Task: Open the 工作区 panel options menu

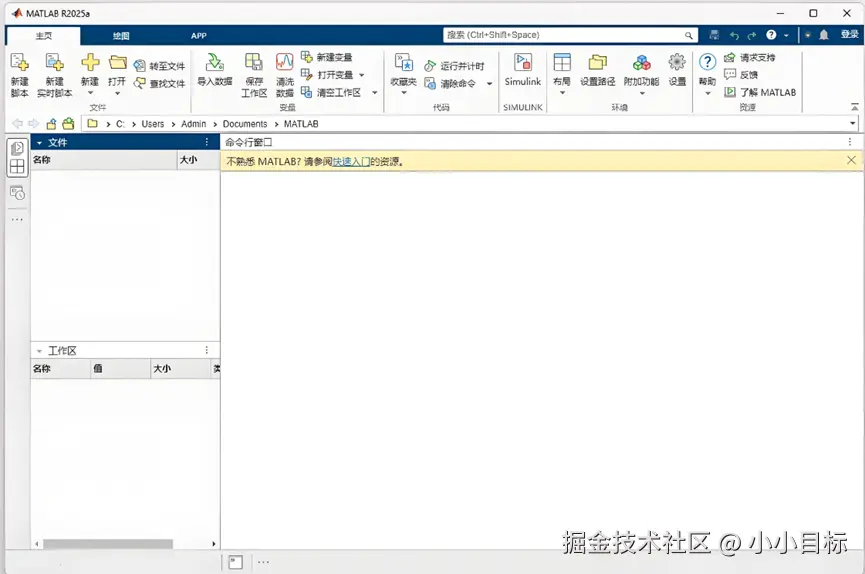Action: coord(207,350)
